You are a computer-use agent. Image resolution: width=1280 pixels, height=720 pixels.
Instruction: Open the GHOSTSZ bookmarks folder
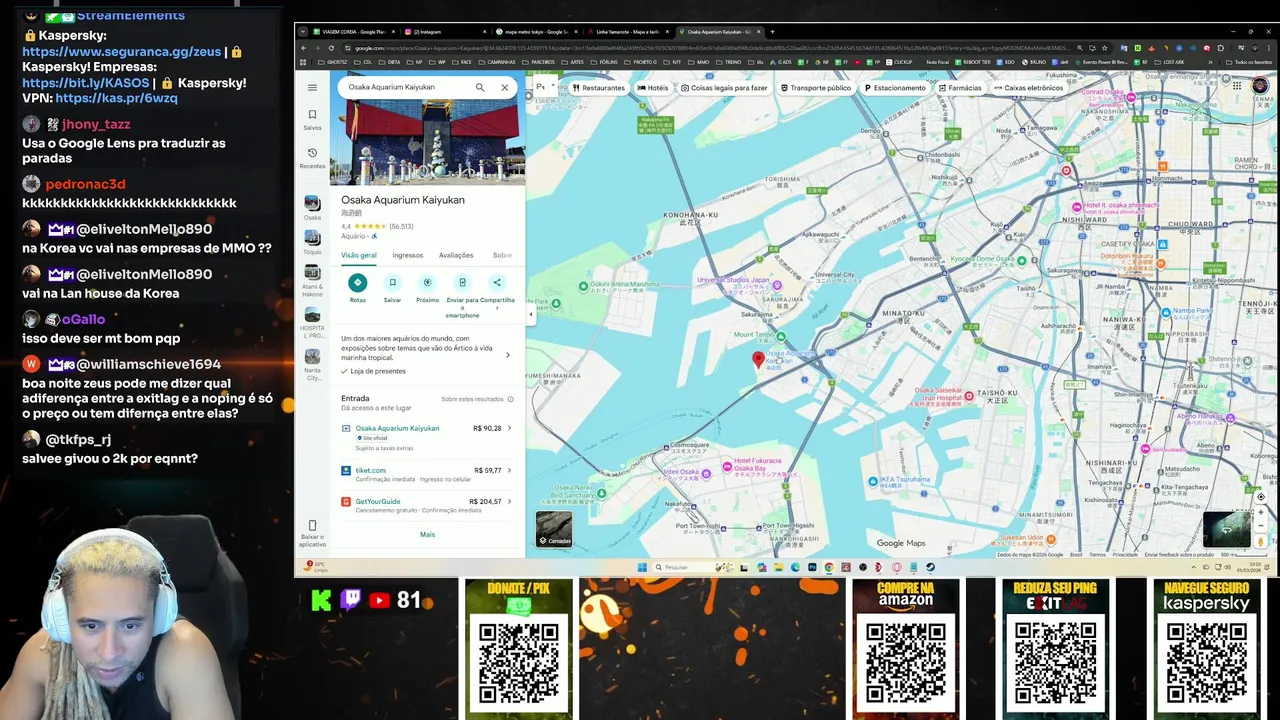[333, 62]
